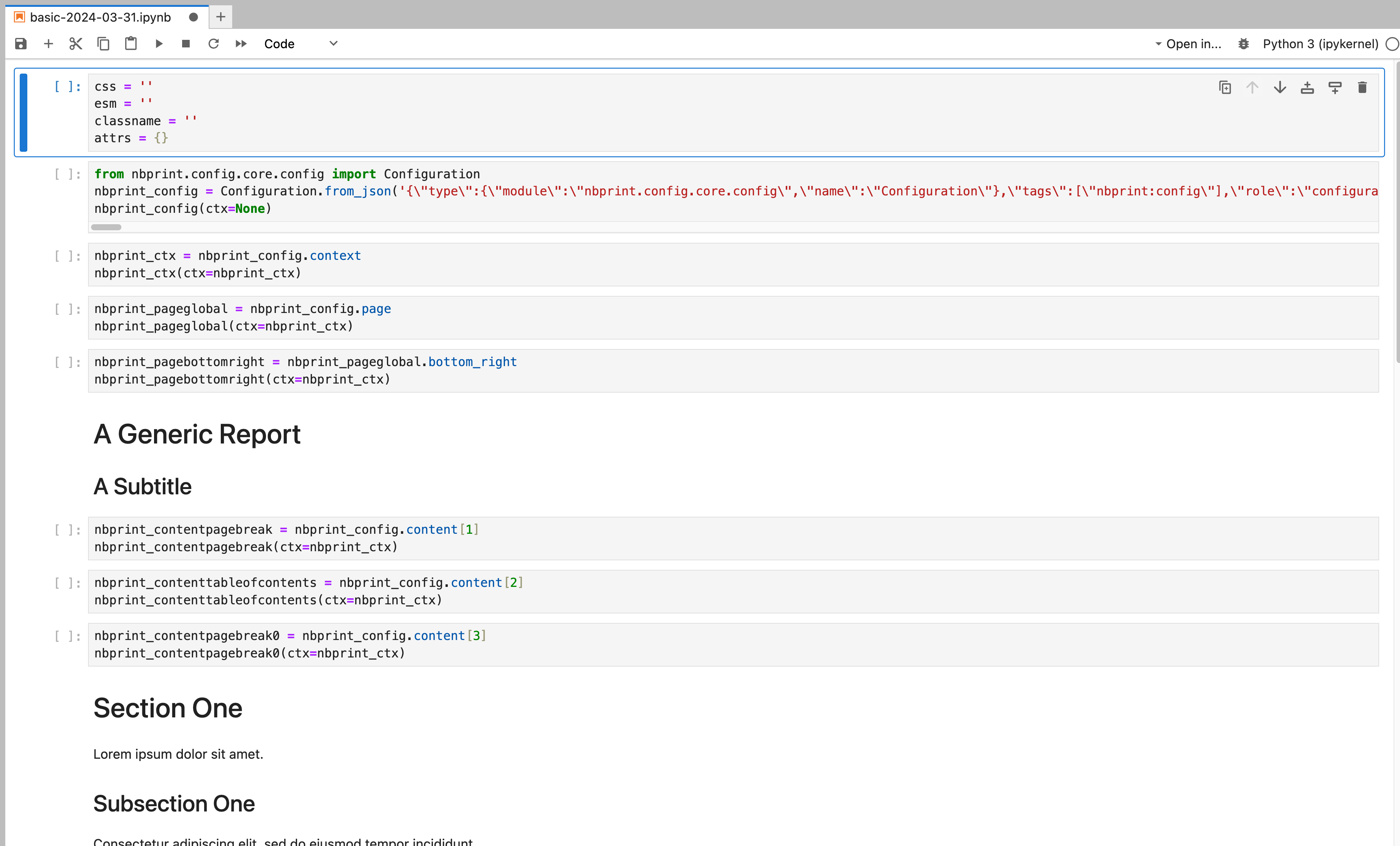Delete the active cell with the trash icon
The width and height of the screenshot is (1400, 846).
click(1362, 88)
